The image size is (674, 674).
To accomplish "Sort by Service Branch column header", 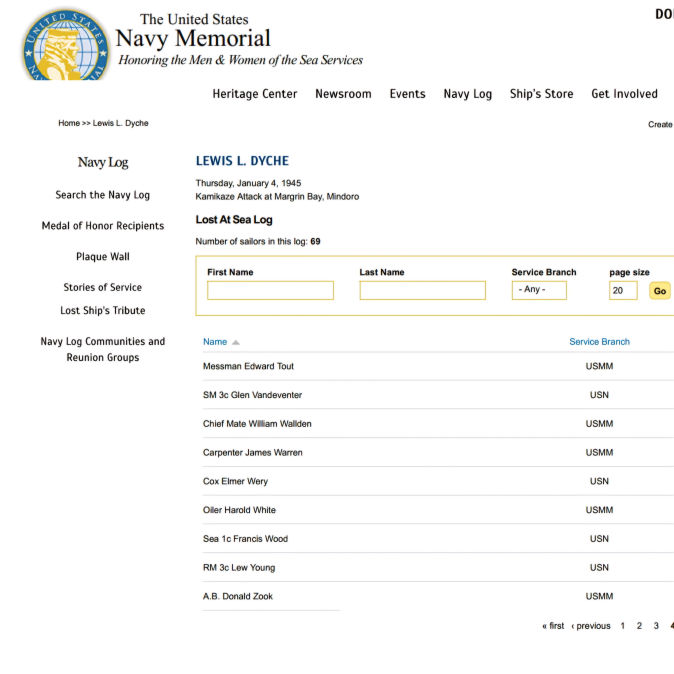I will pyautogui.click(x=599, y=342).
